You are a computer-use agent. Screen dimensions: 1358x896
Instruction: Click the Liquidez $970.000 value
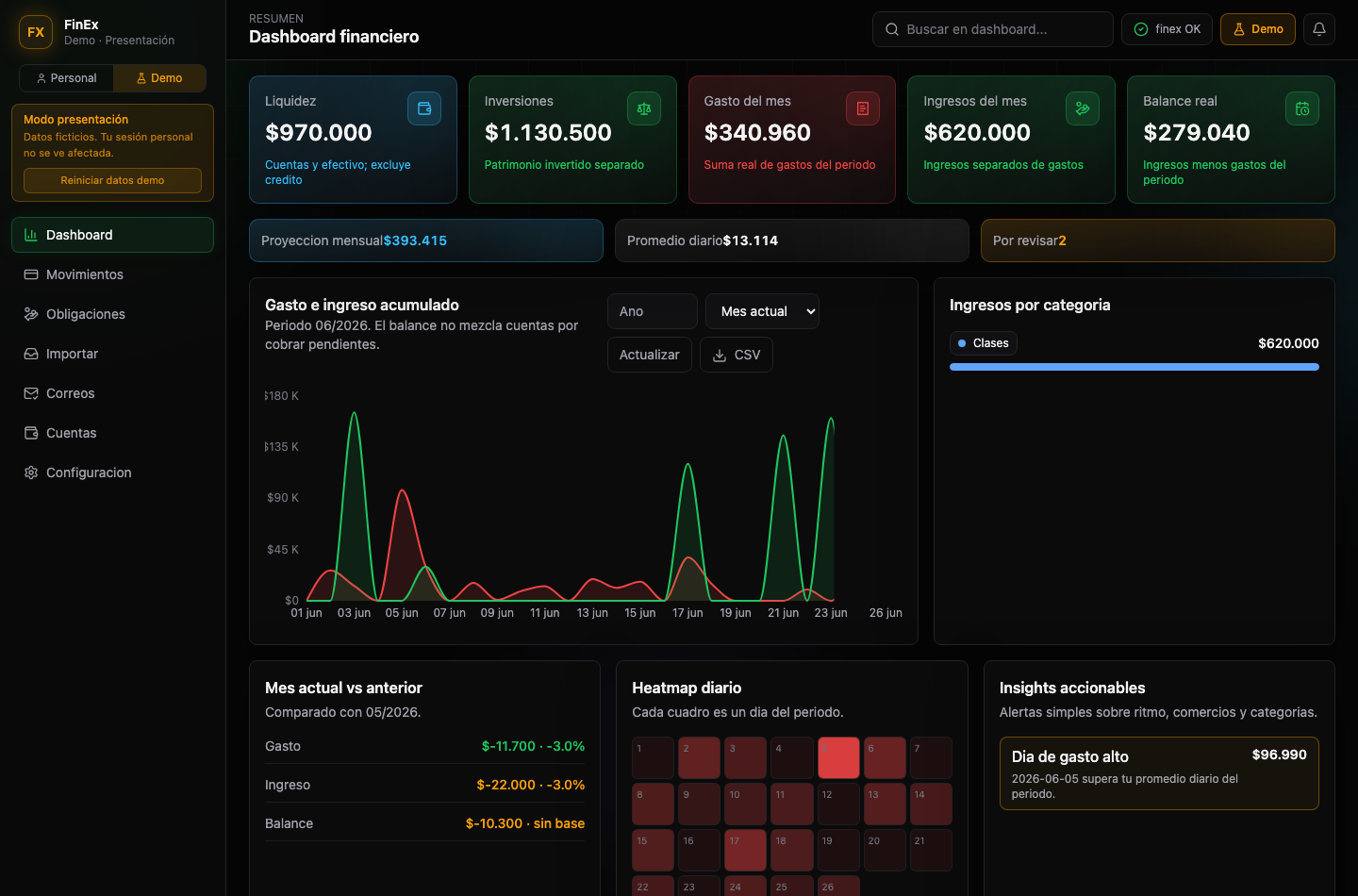pos(319,133)
